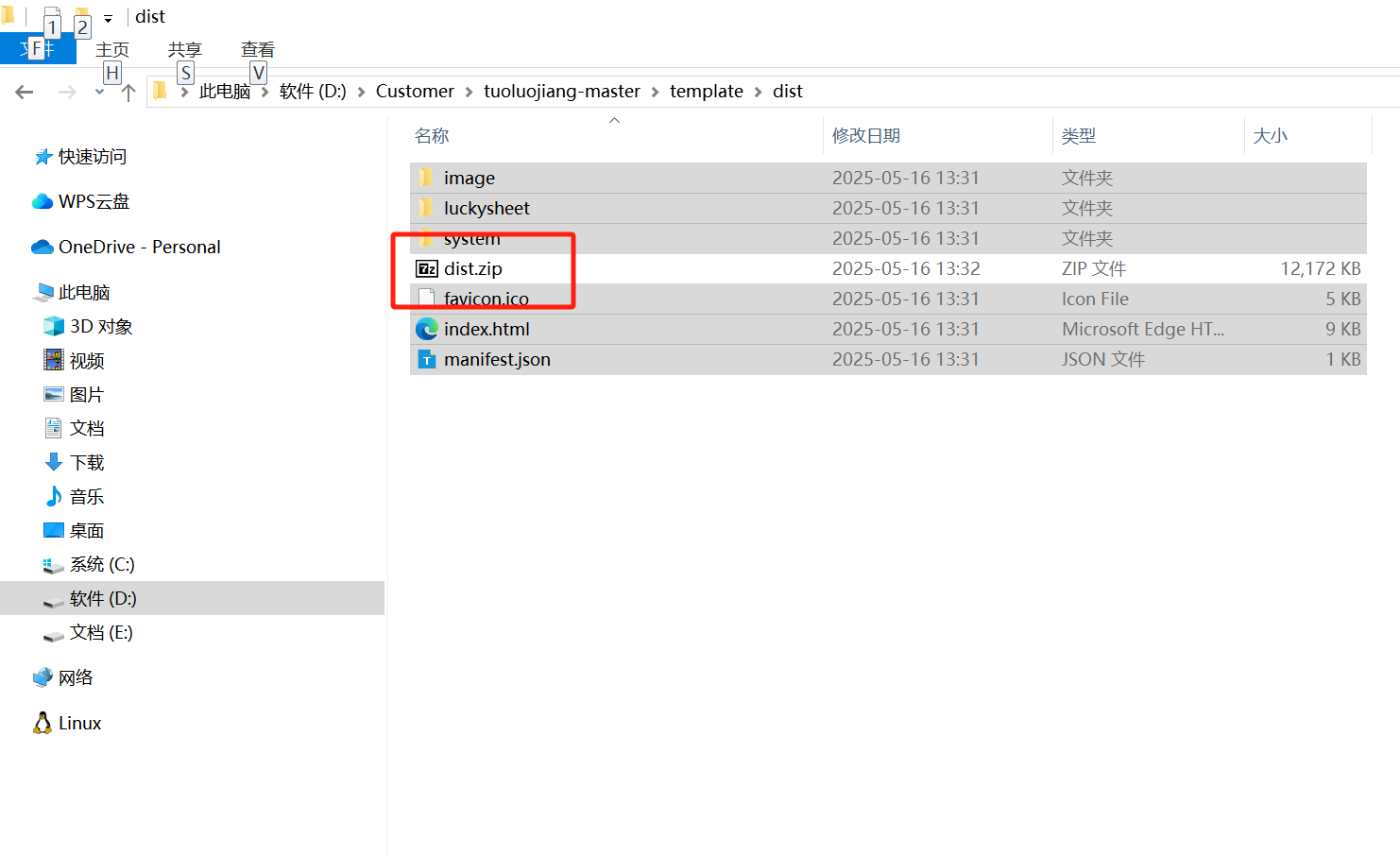This screenshot has width=1400, height=856.
Task: Click the 音乐 music note icon
Action: tap(54, 496)
